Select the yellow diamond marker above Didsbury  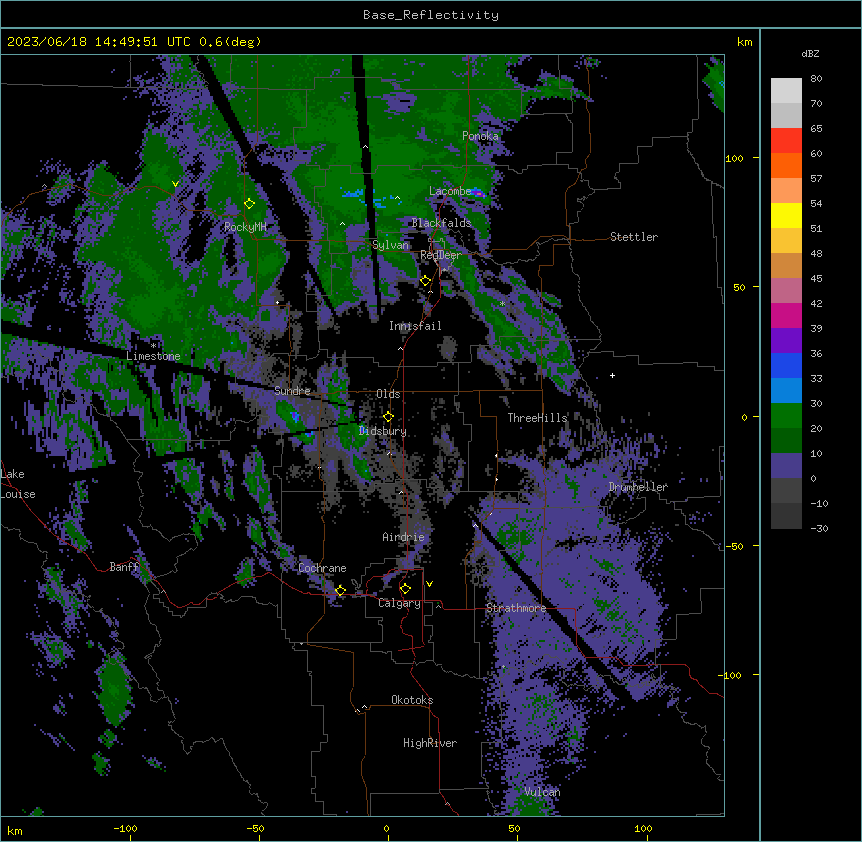tap(388, 417)
